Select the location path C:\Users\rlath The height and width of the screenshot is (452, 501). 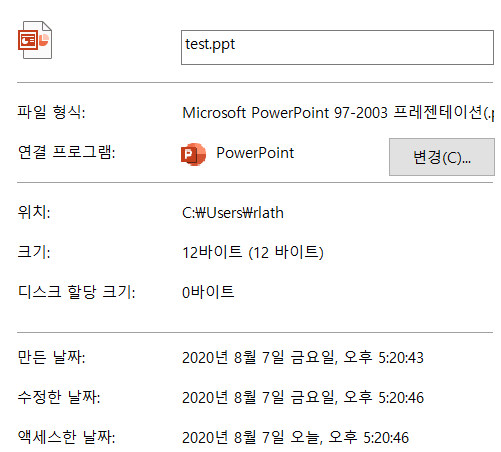(x=233, y=213)
